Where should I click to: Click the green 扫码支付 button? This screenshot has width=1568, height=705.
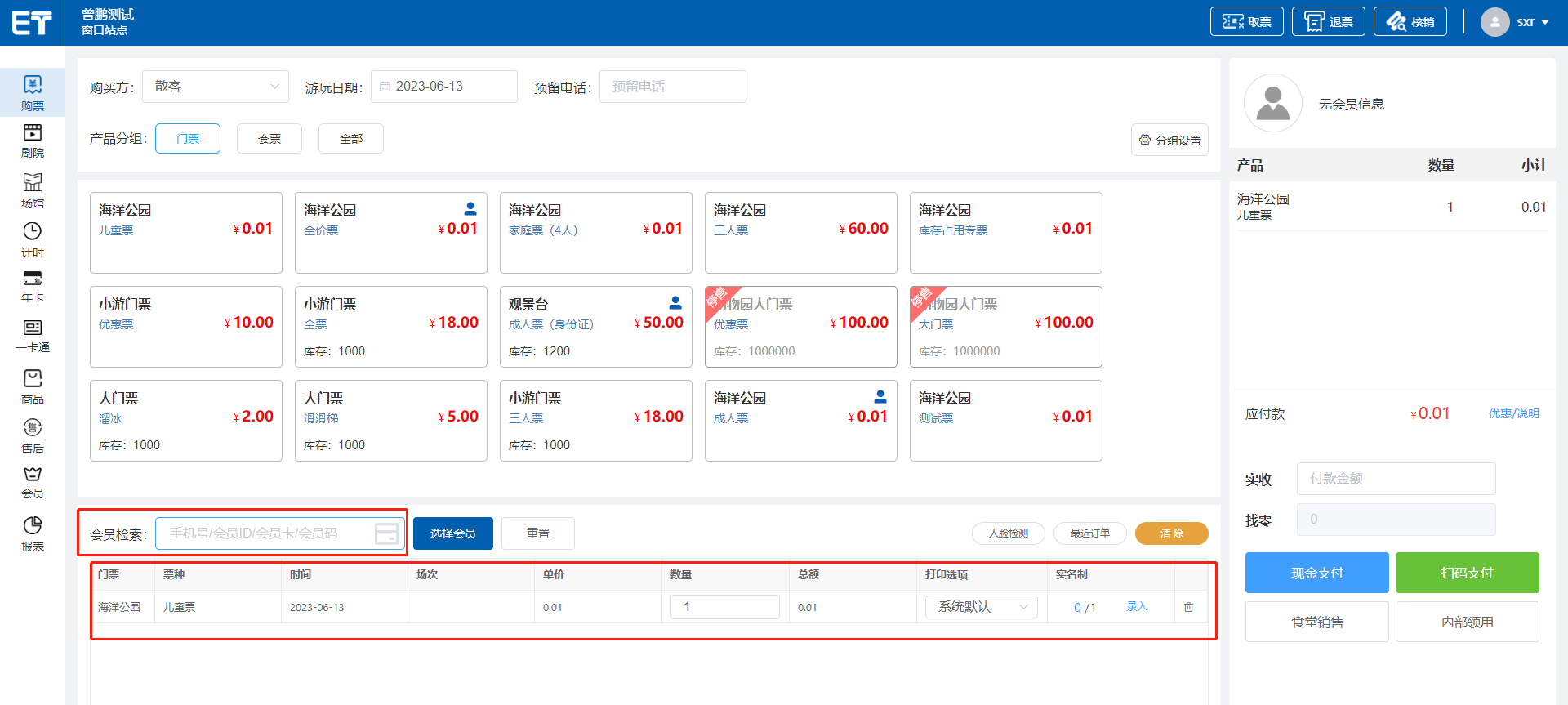pos(1467,573)
